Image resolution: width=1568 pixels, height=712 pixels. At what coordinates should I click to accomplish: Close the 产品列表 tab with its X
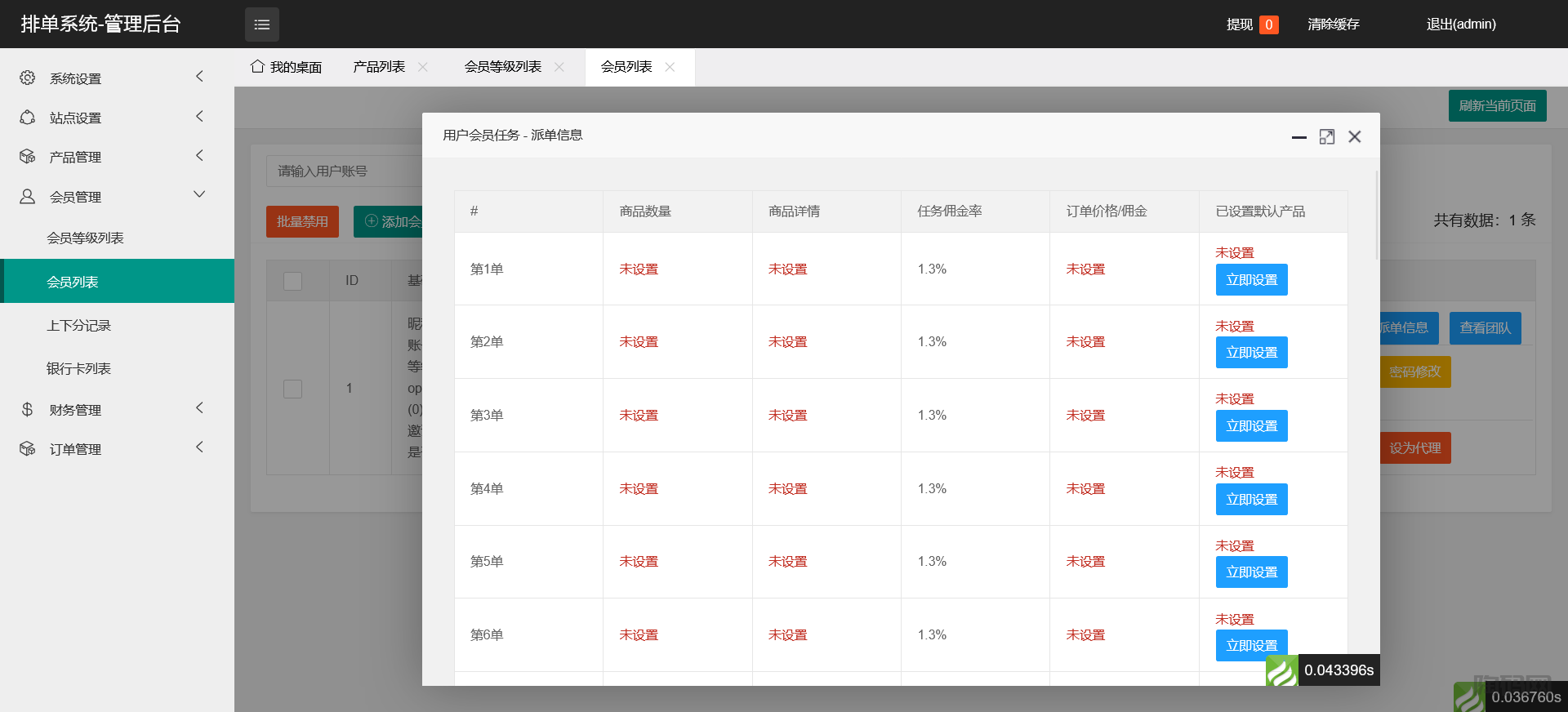tap(423, 67)
